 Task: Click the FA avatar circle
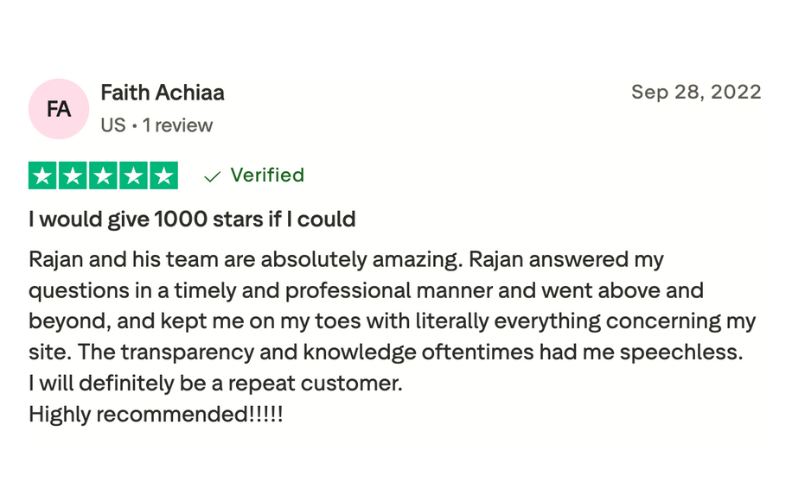59,109
